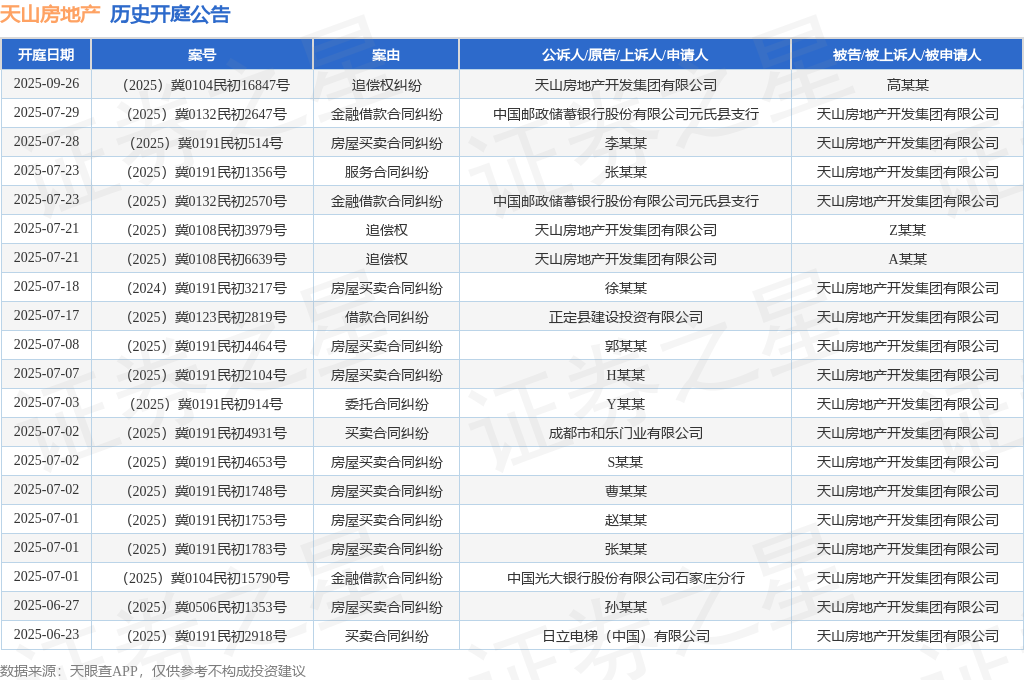Viewport: 1024px width, 680px height.
Task: Select date cell 2025-07-18
Action: [x=46, y=287]
